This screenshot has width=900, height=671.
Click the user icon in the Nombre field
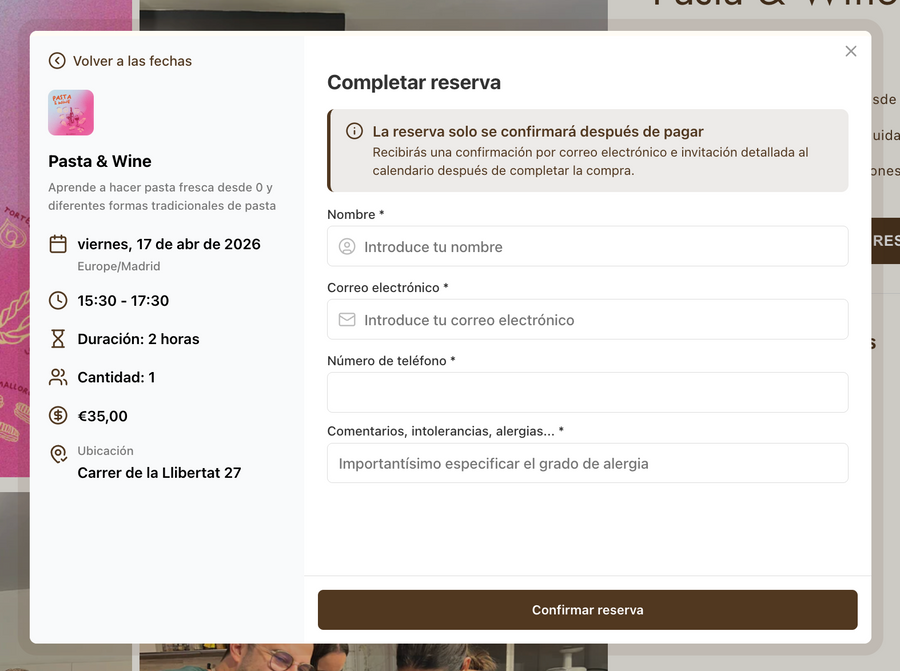(x=347, y=247)
